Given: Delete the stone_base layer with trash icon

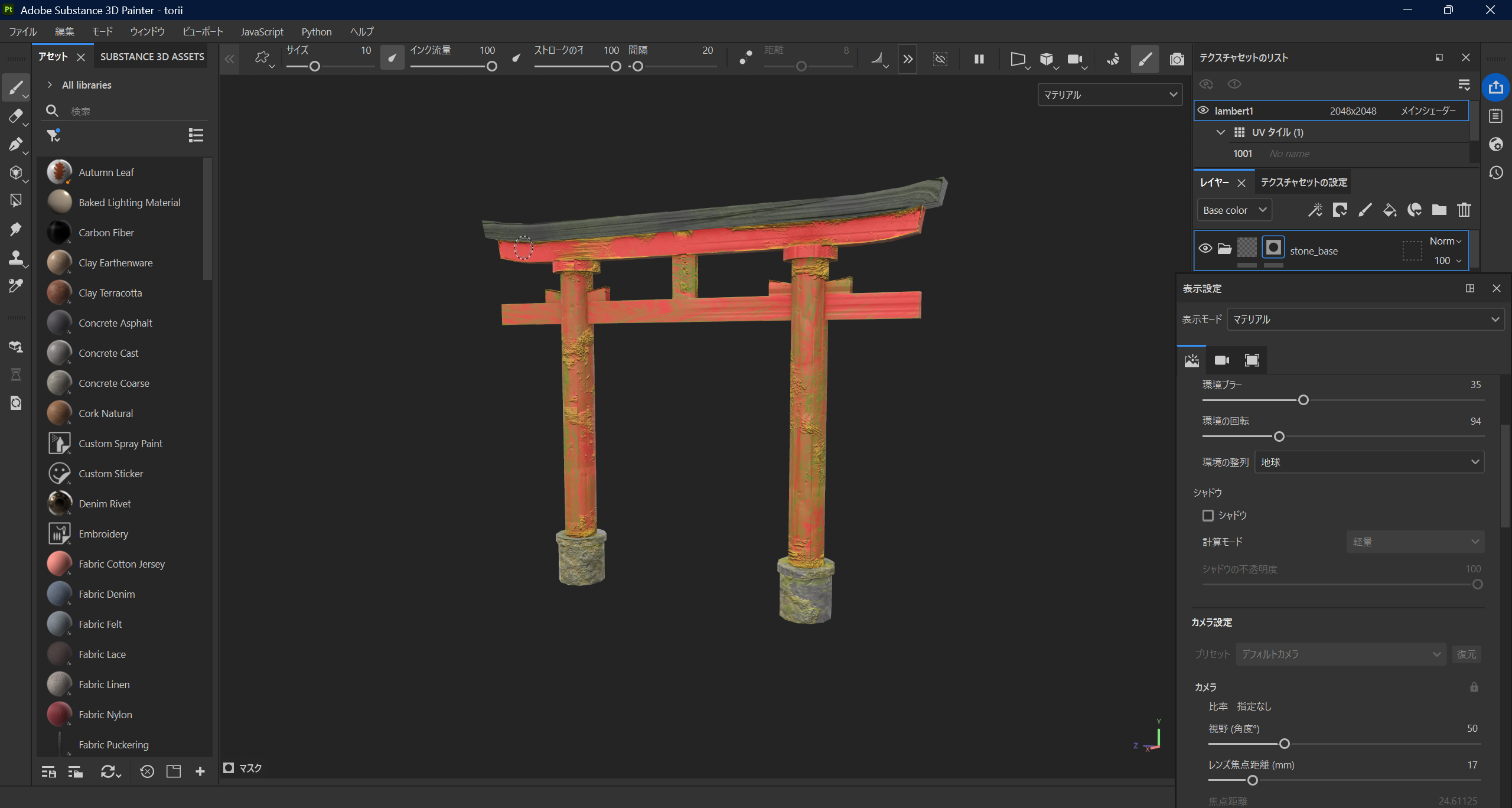Looking at the screenshot, I should (1464, 210).
